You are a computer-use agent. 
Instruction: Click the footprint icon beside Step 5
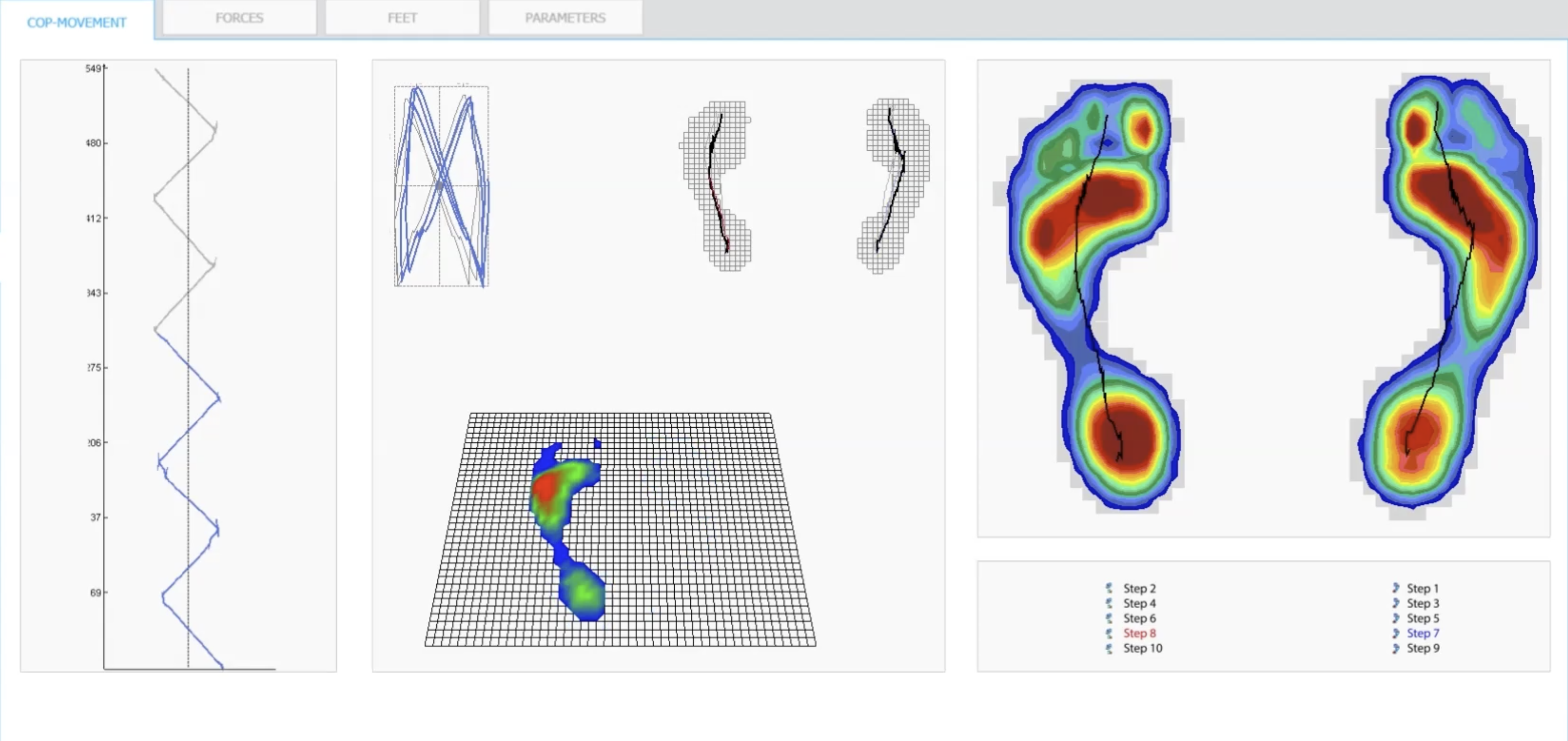pos(1396,619)
